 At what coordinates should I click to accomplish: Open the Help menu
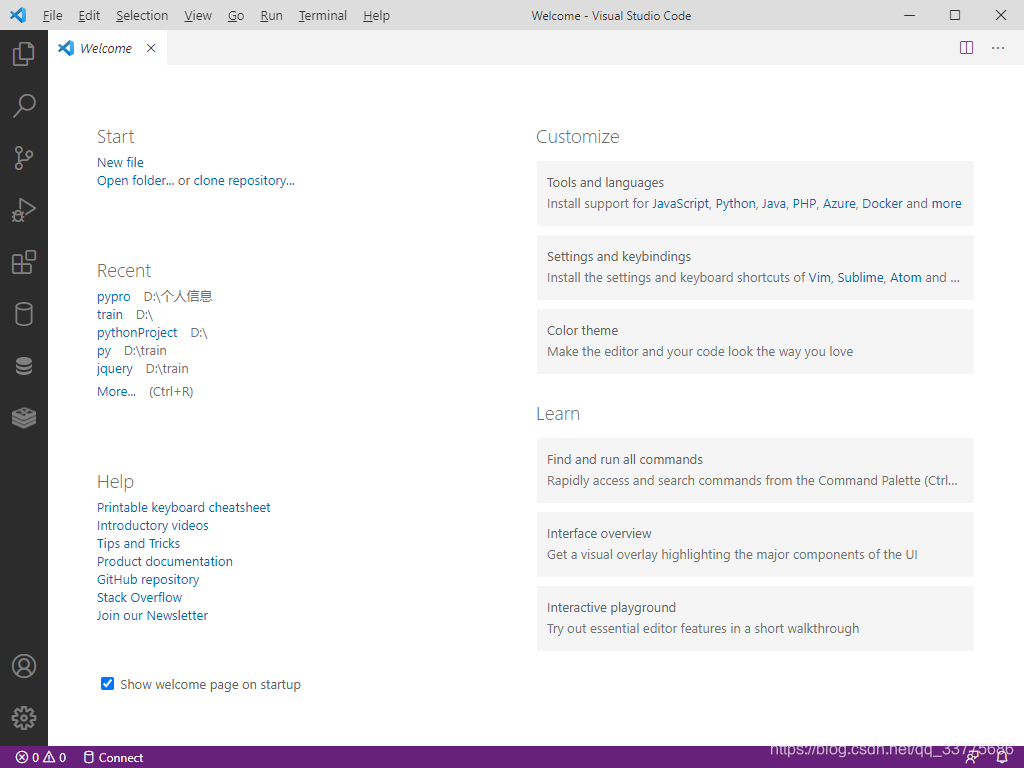point(376,16)
